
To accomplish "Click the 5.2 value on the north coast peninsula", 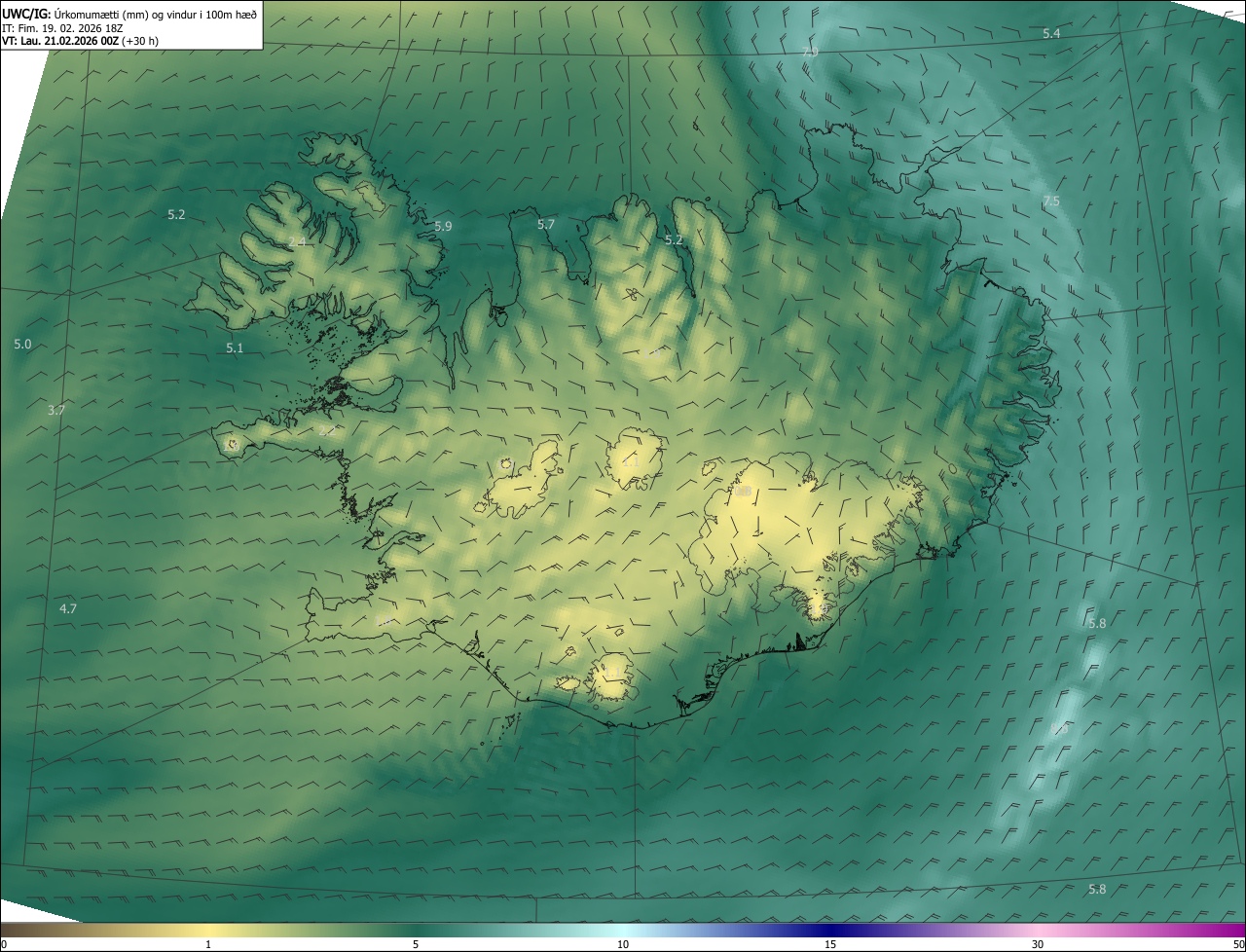I will (x=674, y=239).
